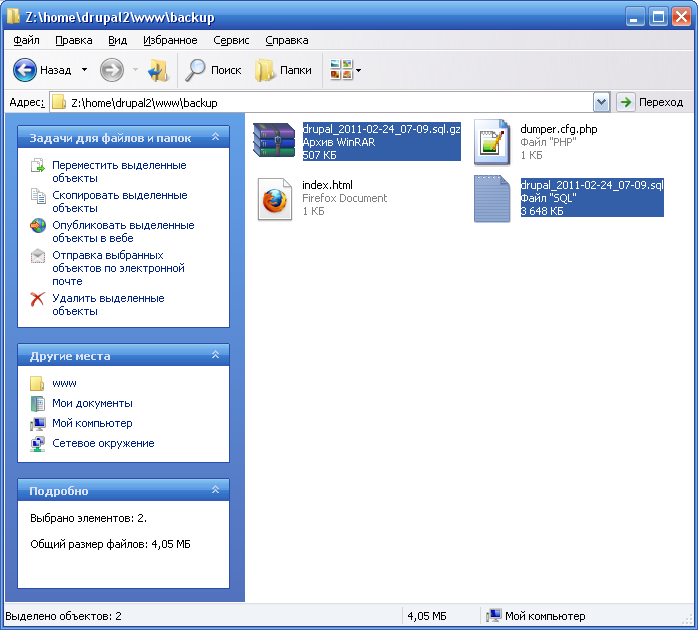Click Скопировать выделенные объекты link
698x630 pixels.
tap(120, 202)
